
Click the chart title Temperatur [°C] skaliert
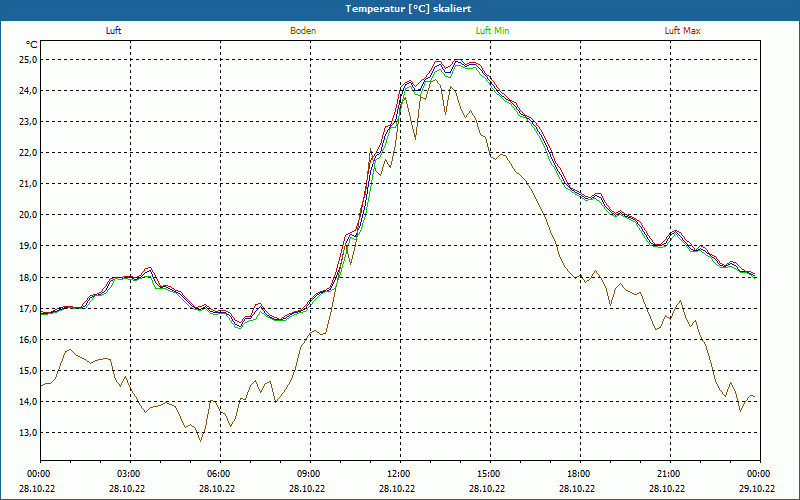click(x=408, y=9)
